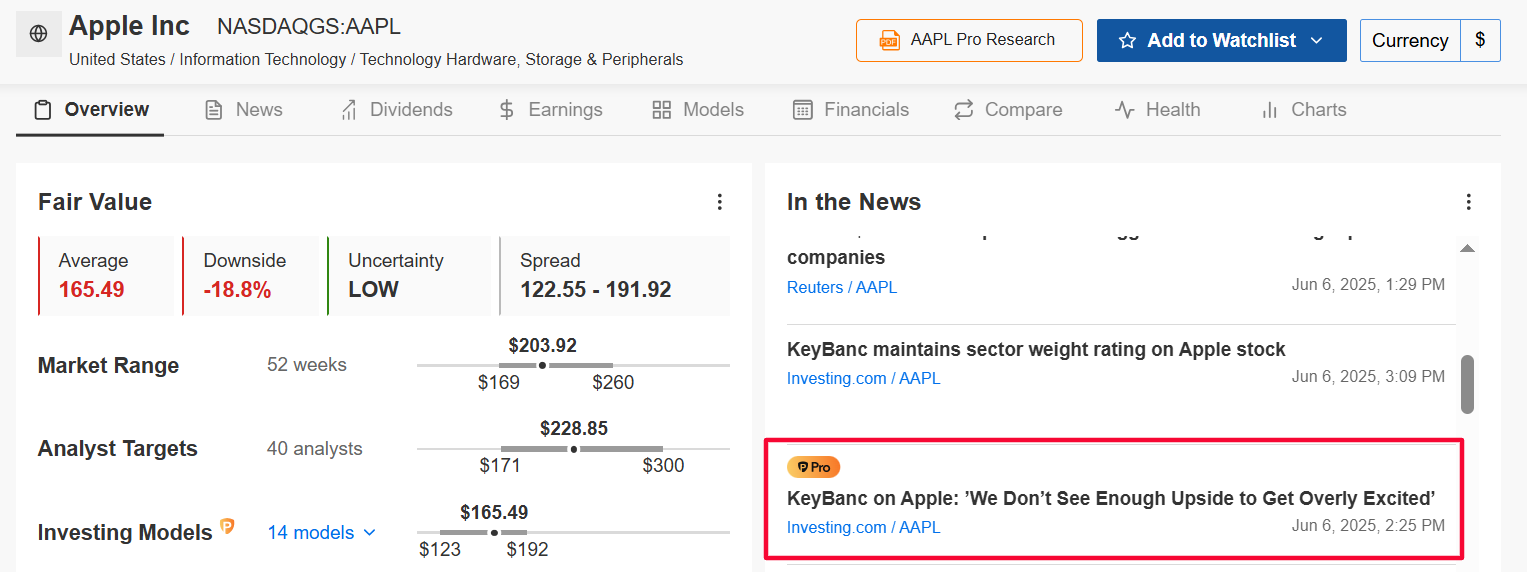Click the Average 165.49 fair value box
This screenshot has width=1527, height=572.
[x=107, y=276]
